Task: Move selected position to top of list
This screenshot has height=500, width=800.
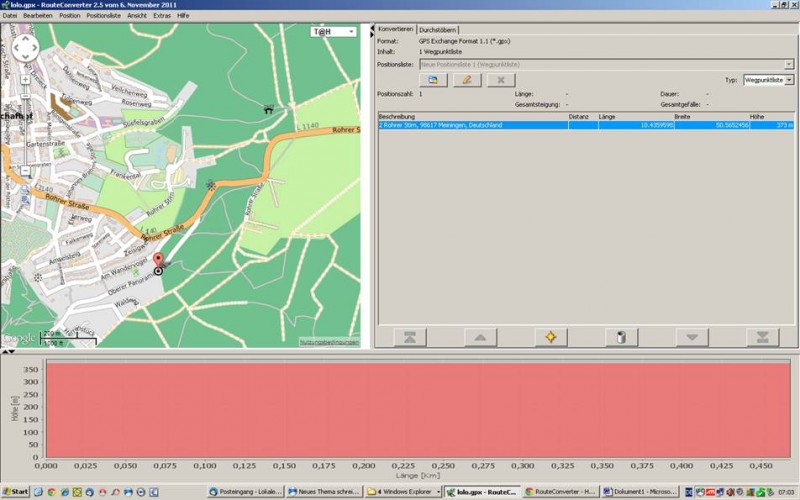Action: point(410,337)
